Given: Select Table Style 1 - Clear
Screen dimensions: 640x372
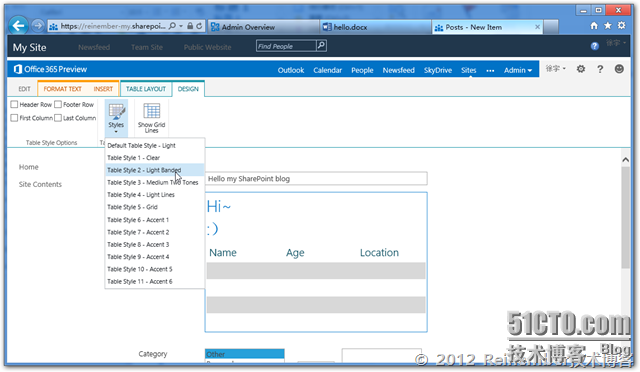Looking at the screenshot, I should coord(155,158).
